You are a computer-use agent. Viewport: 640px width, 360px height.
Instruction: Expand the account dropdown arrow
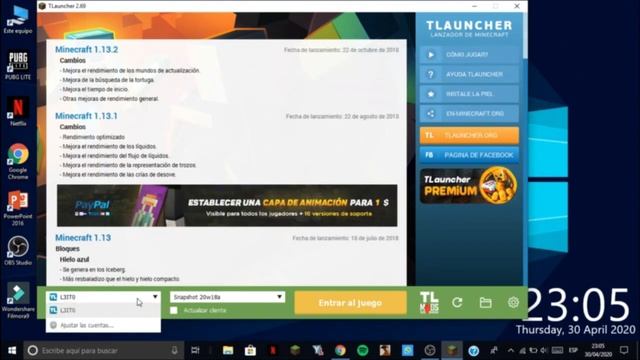pos(155,297)
